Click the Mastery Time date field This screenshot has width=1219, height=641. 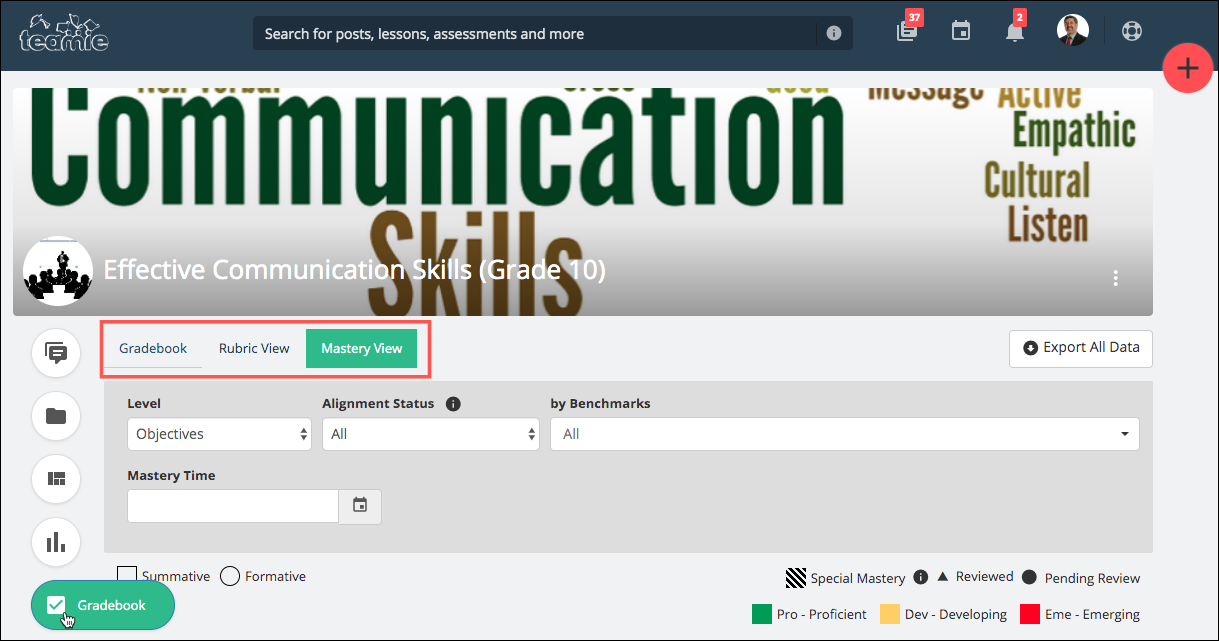click(x=233, y=506)
